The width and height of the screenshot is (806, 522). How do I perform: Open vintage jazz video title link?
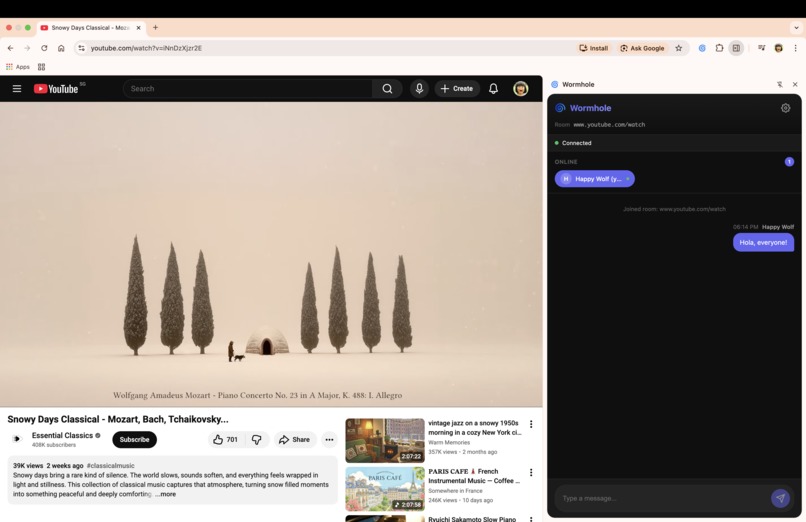[x=474, y=428]
